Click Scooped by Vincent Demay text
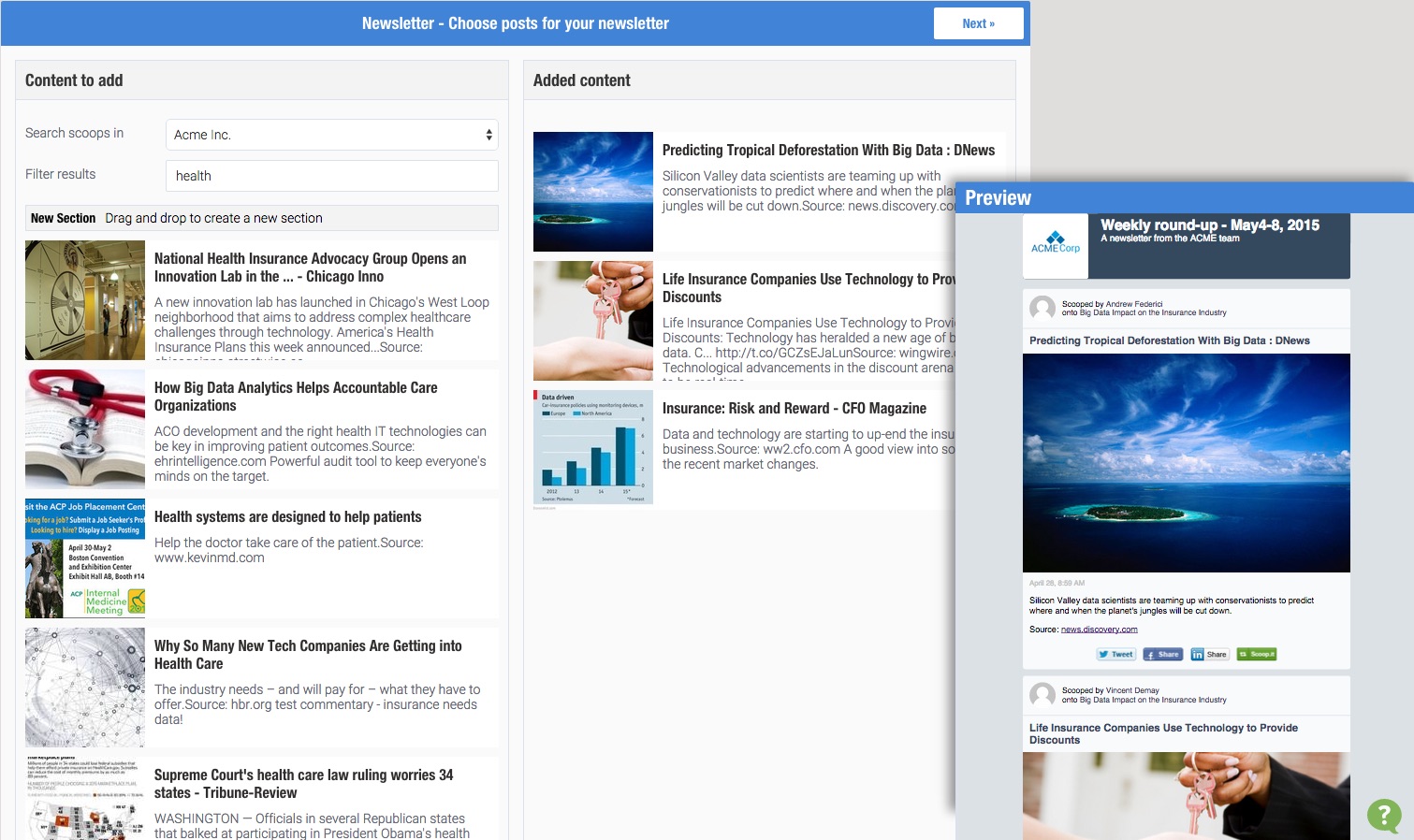Image resolution: width=1414 pixels, height=840 pixels. (1110, 690)
